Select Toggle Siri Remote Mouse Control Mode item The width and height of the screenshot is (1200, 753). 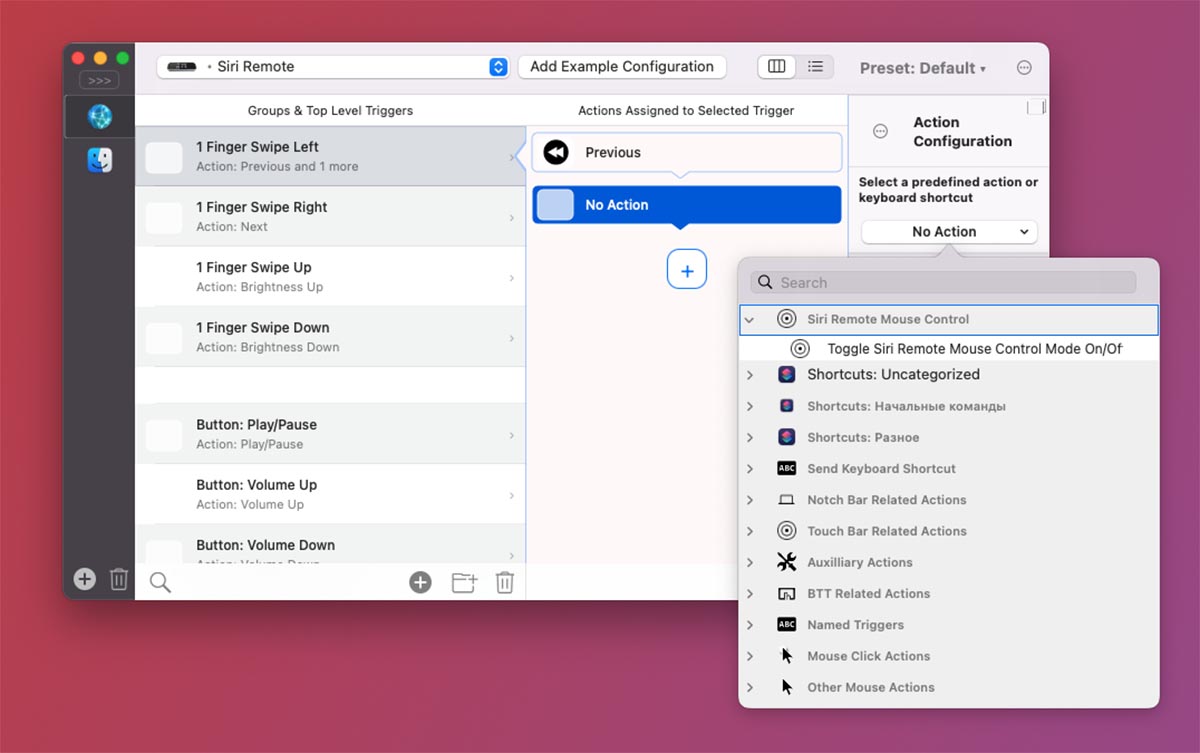point(973,349)
